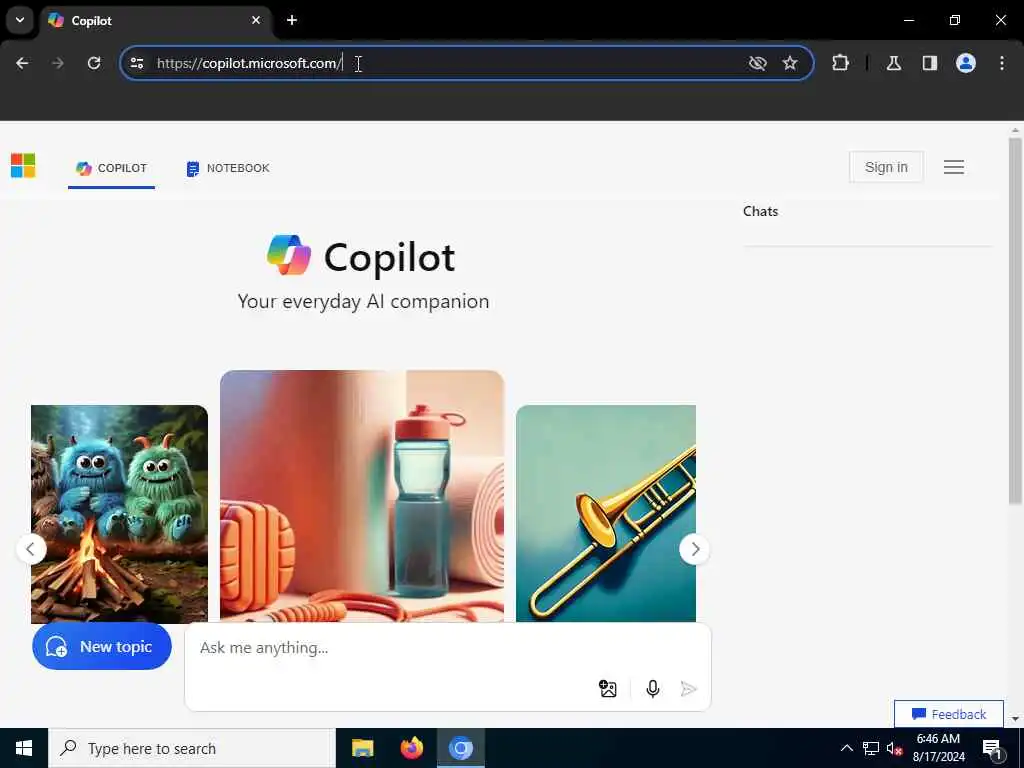Click the third-party cookies eye icon
Screen dimensions: 1024x768
(758, 63)
